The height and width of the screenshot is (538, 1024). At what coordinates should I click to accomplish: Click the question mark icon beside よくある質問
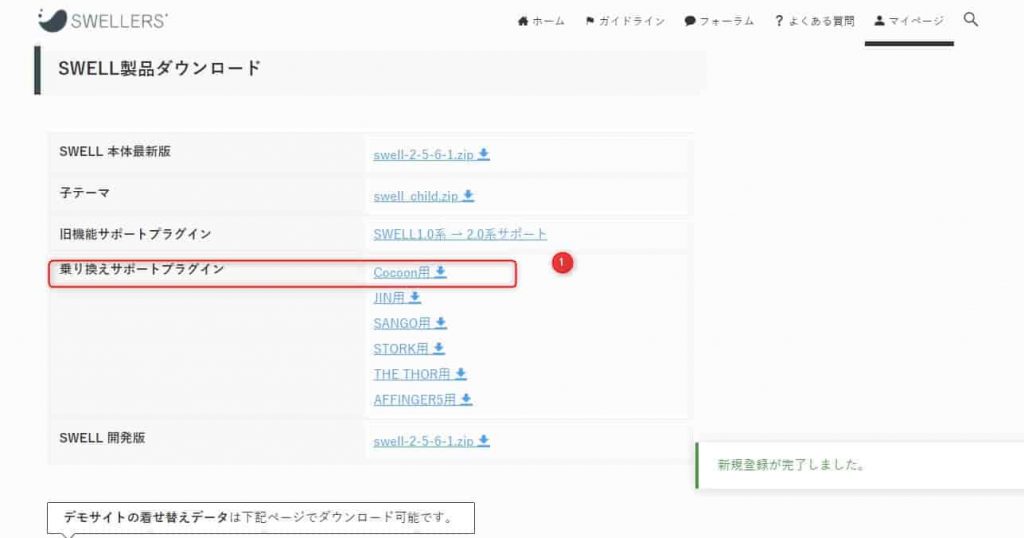click(x=778, y=21)
